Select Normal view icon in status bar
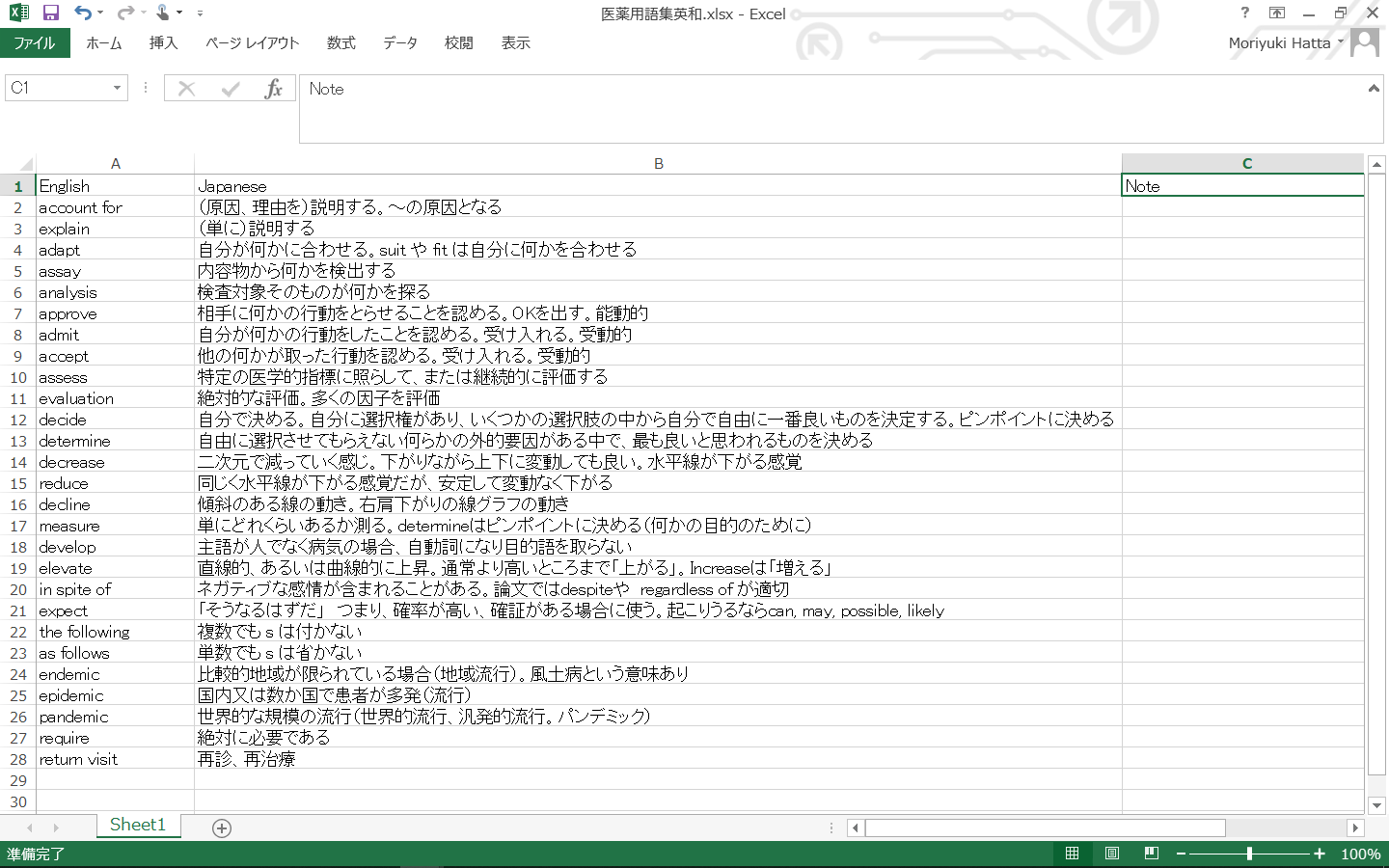1389x868 pixels. [1072, 854]
